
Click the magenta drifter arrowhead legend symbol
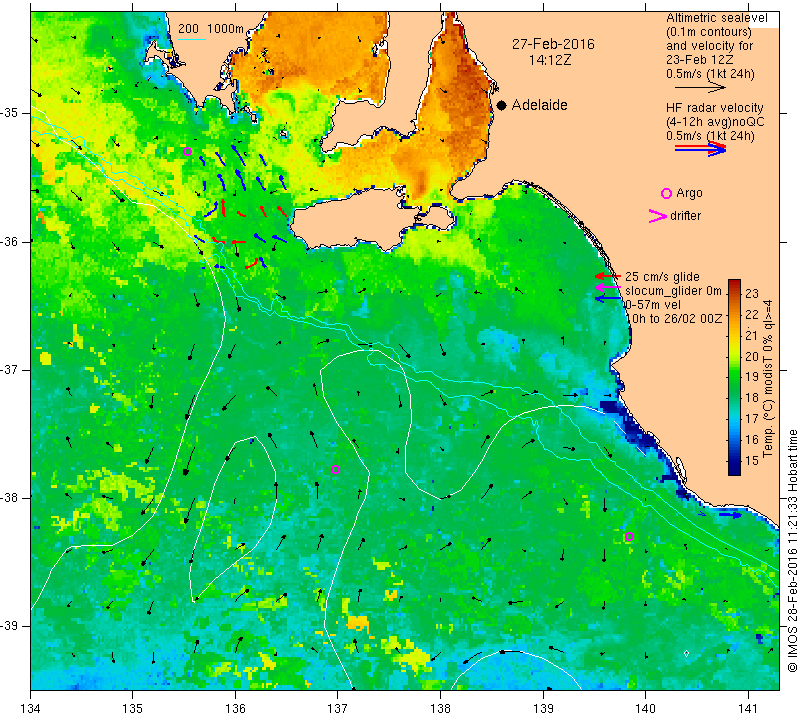click(x=658, y=216)
